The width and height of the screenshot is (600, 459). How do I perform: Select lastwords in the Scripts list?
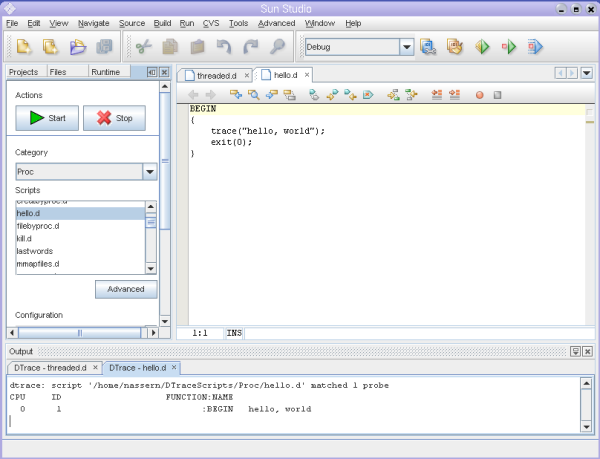point(80,251)
